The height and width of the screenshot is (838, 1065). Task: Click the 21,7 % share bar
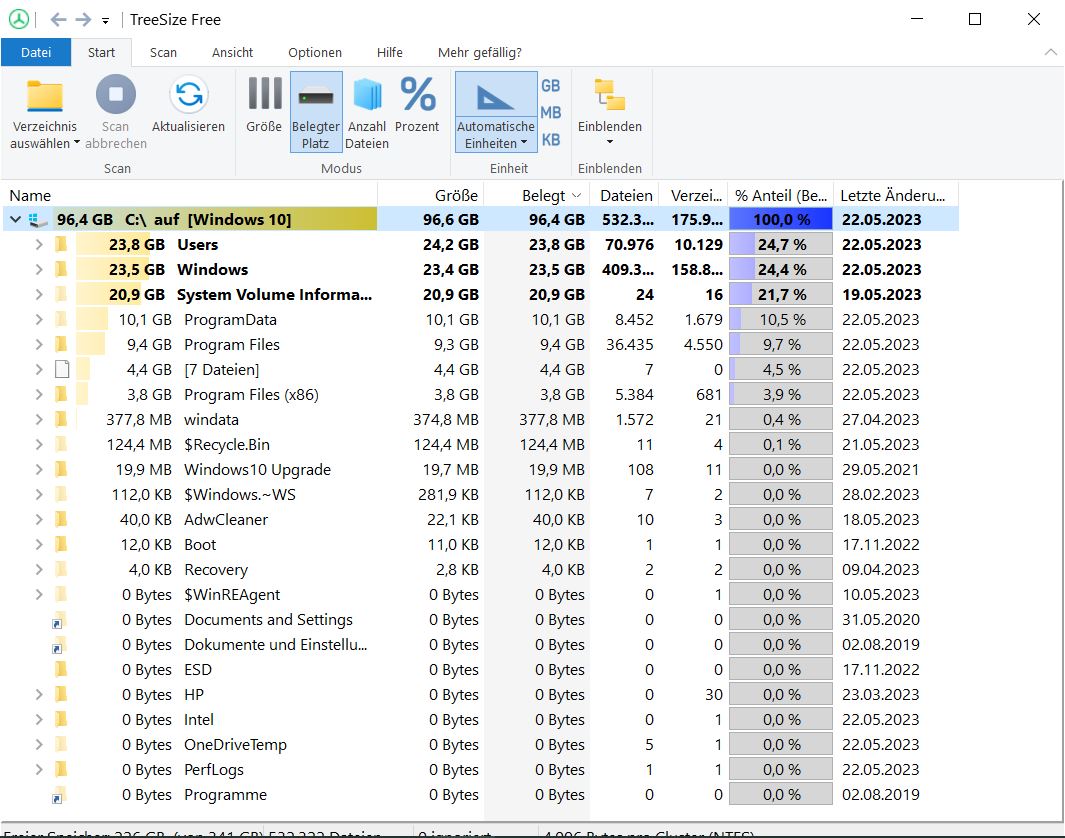(781, 295)
